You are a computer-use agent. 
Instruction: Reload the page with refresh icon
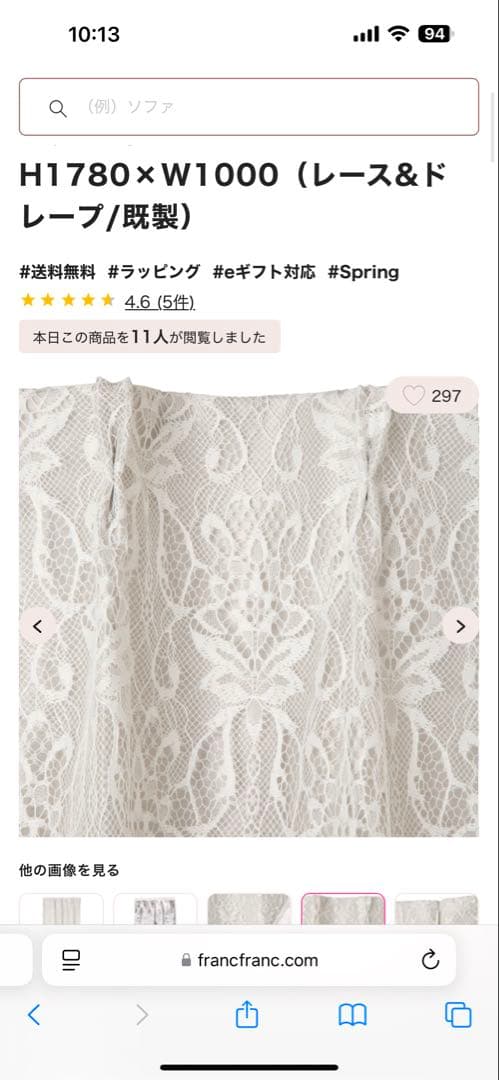point(430,959)
